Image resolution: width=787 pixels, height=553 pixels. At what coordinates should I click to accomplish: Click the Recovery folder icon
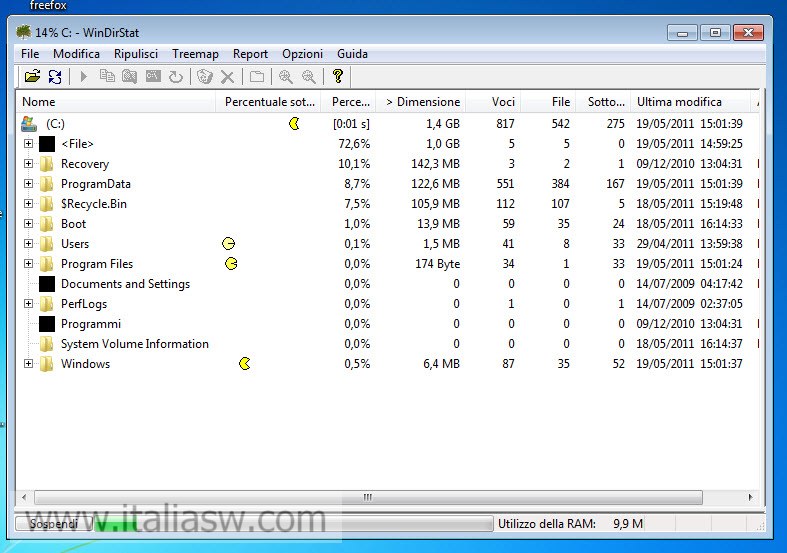click(47, 164)
